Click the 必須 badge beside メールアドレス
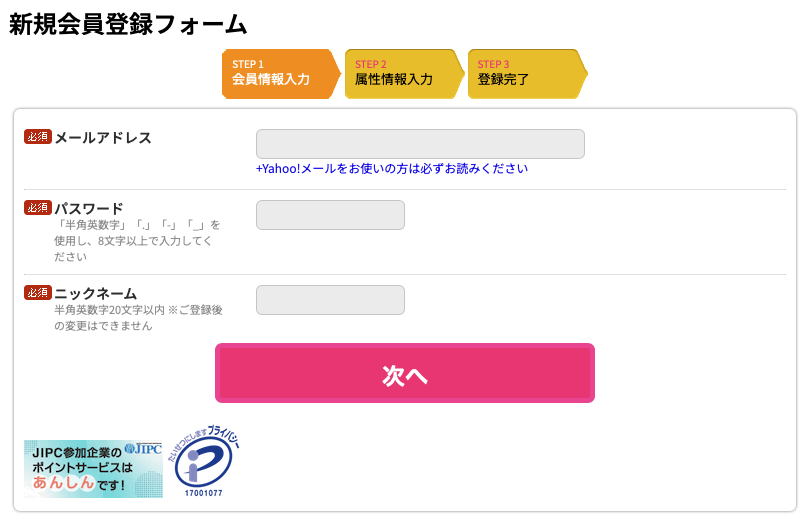The height and width of the screenshot is (515, 812). (38, 137)
